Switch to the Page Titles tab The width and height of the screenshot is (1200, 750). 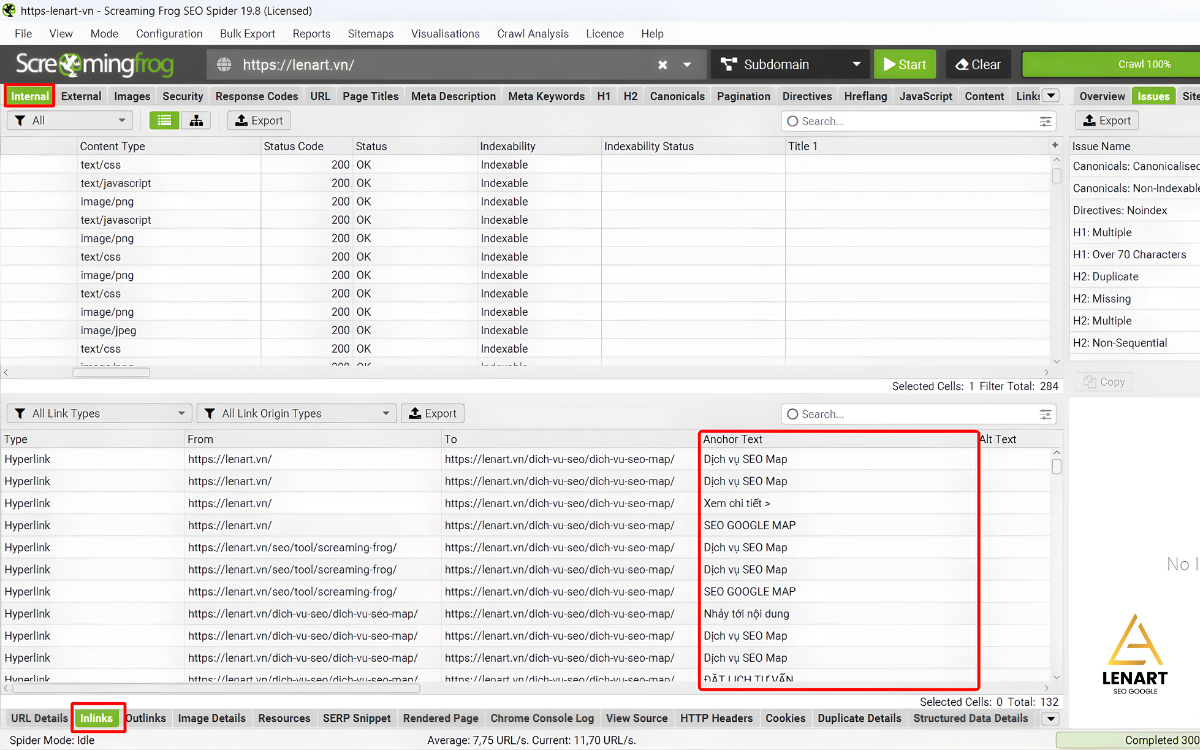tap(370, 97)
